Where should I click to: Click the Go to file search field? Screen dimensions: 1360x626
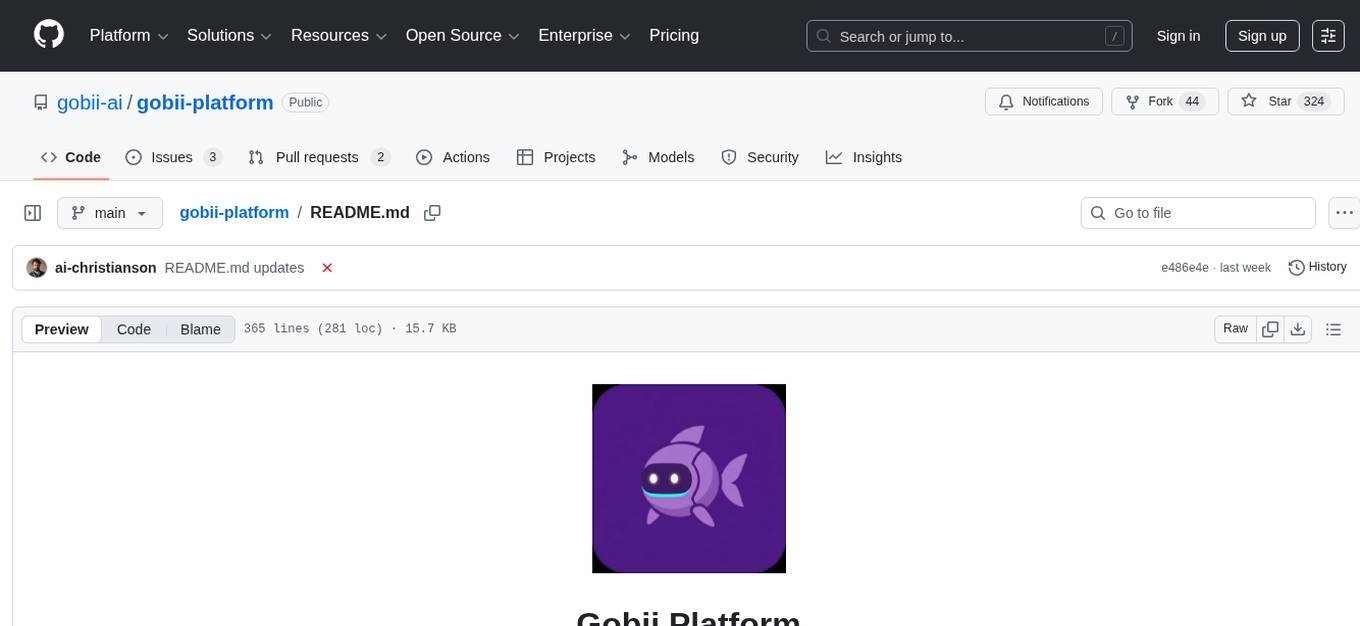[1197, 212]
